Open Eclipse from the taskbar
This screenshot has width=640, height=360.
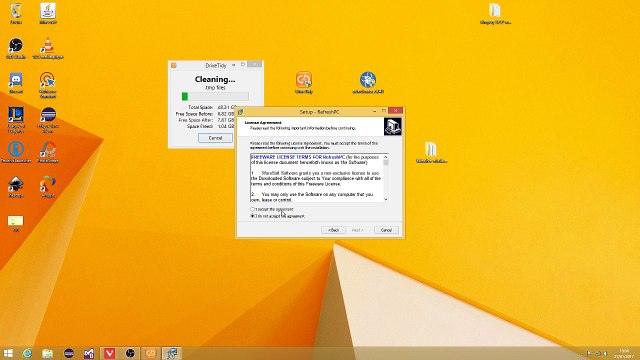point(69,353)
